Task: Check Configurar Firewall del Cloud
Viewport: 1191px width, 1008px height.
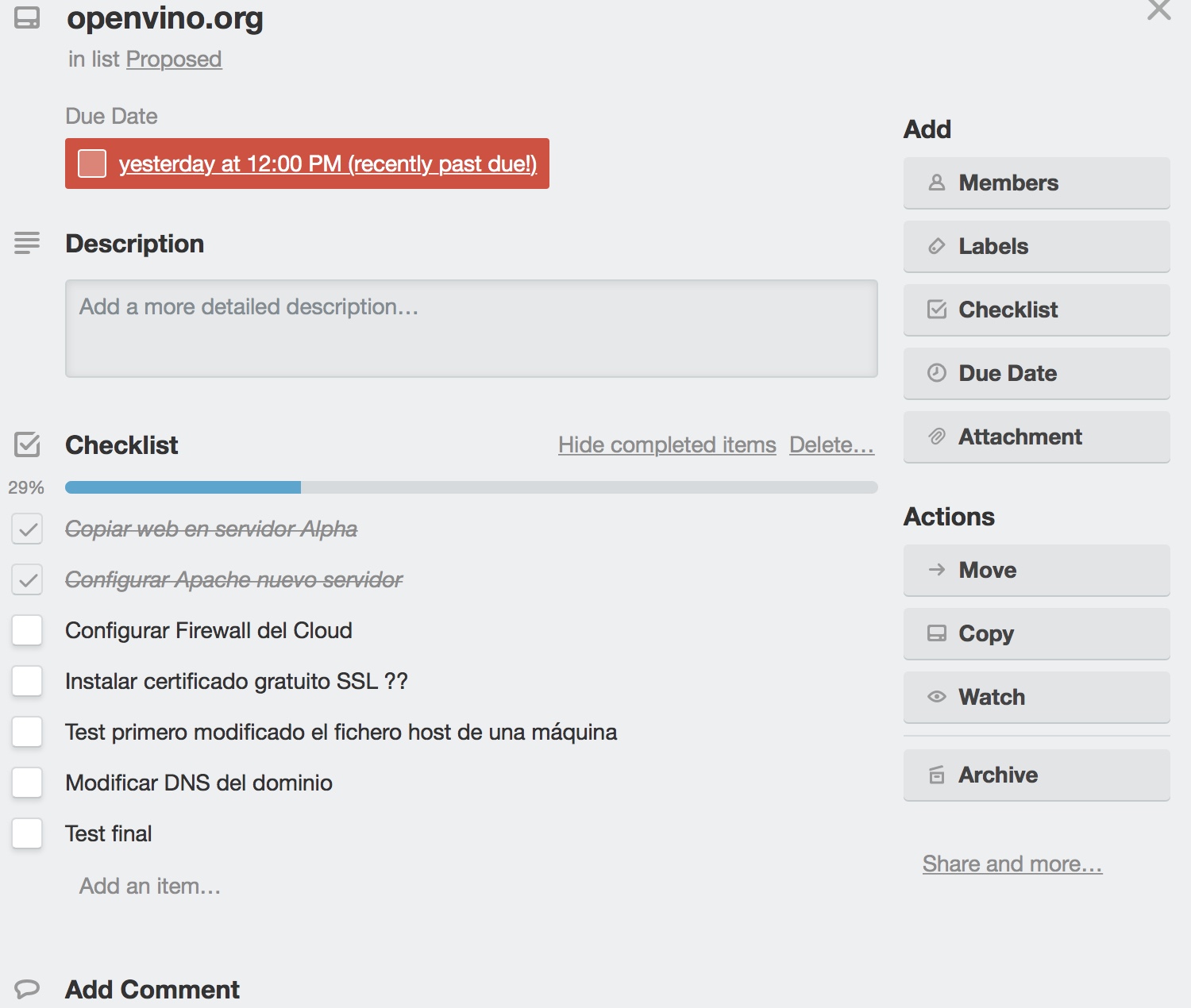Action: pyautogui.click(x=27, y=630)
